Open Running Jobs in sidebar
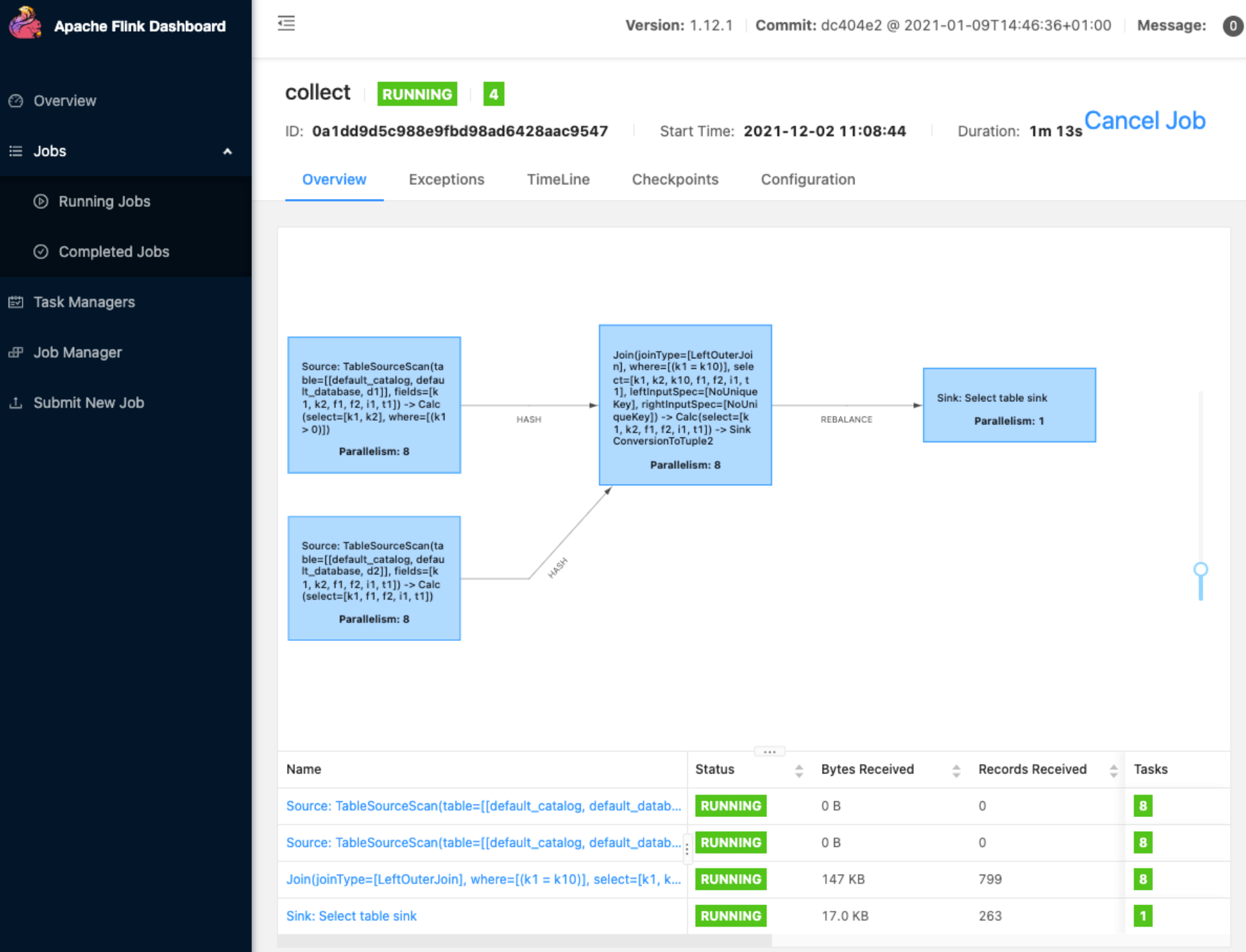Viewport: 1246px width, 952px height. [104, 202]
